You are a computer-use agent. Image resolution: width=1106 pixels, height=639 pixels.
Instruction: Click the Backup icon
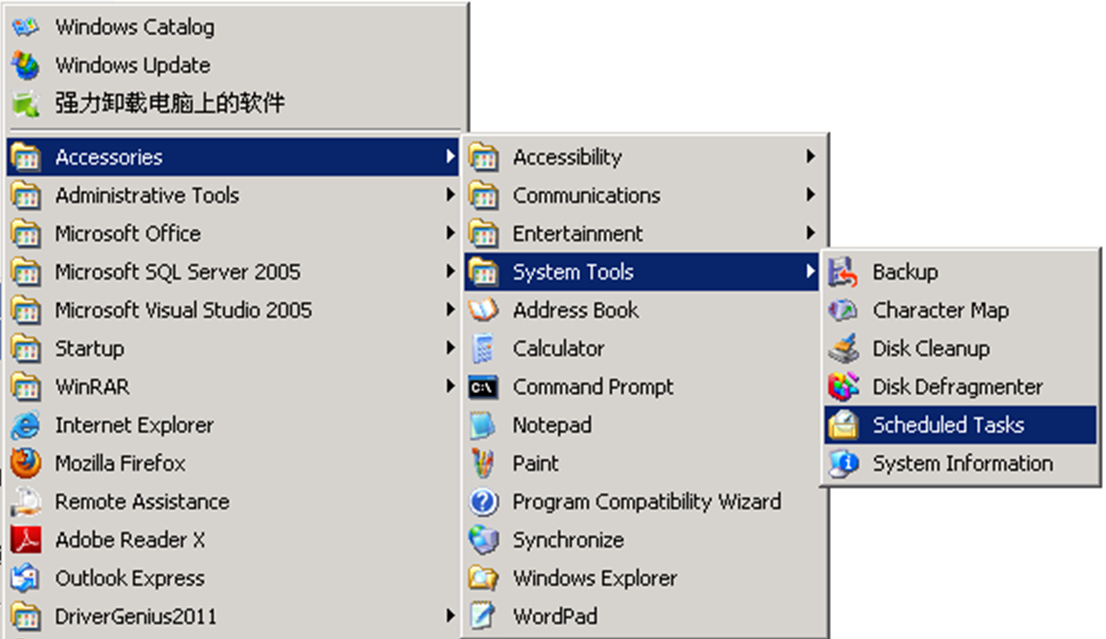(x=844, y=272)
